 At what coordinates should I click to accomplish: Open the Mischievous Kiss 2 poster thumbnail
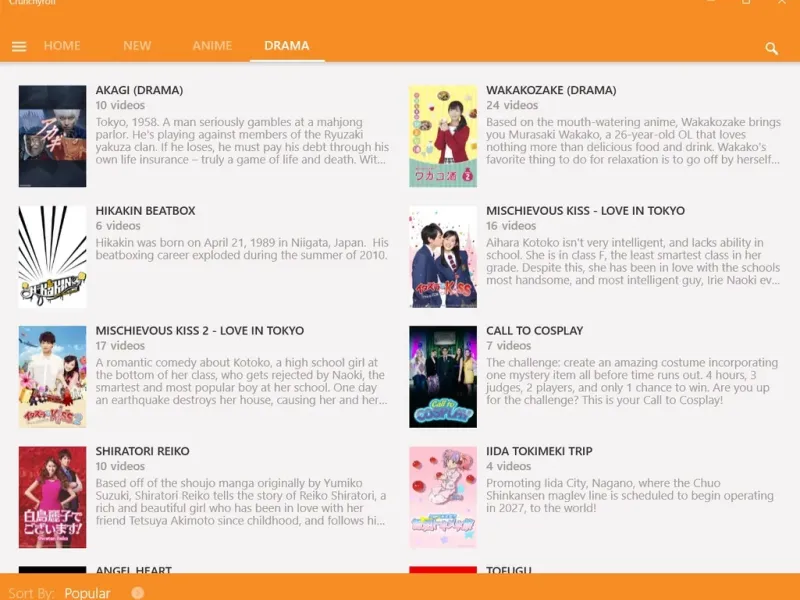point(53,377)
